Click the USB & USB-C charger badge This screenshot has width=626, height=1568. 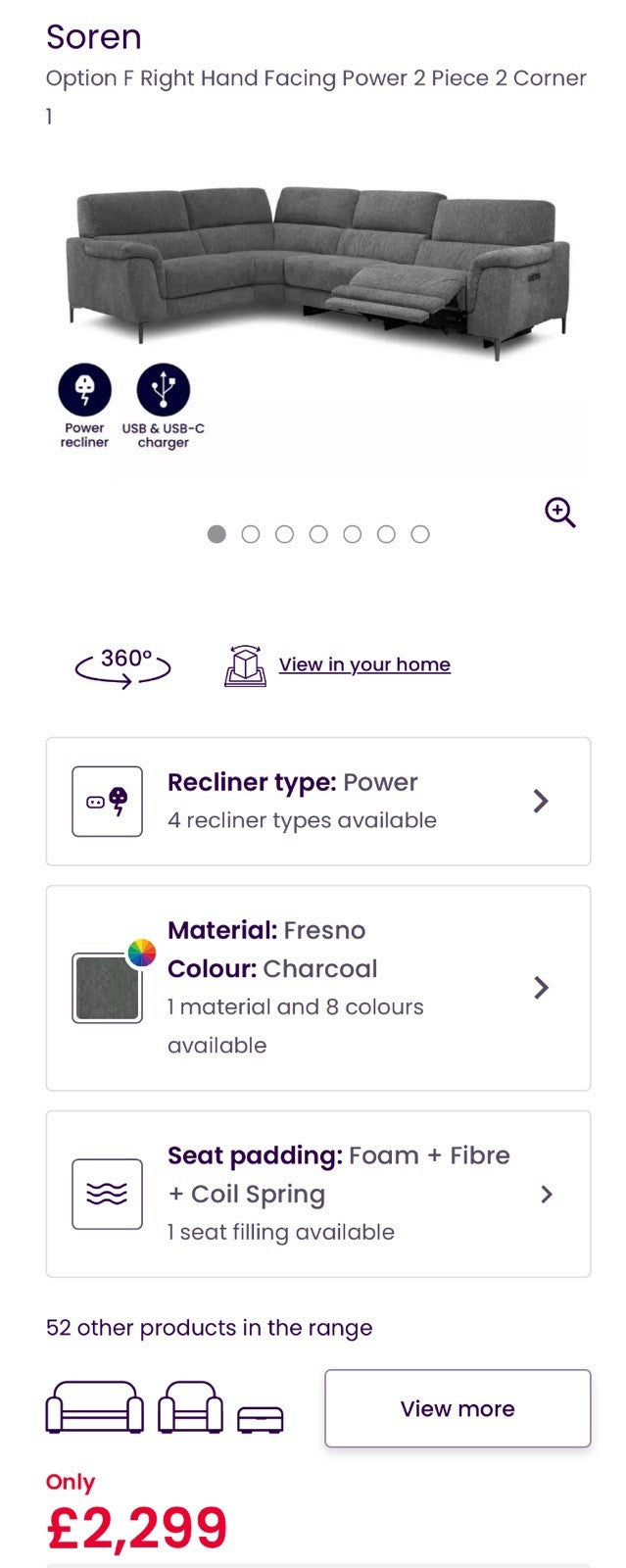[163, 389]
